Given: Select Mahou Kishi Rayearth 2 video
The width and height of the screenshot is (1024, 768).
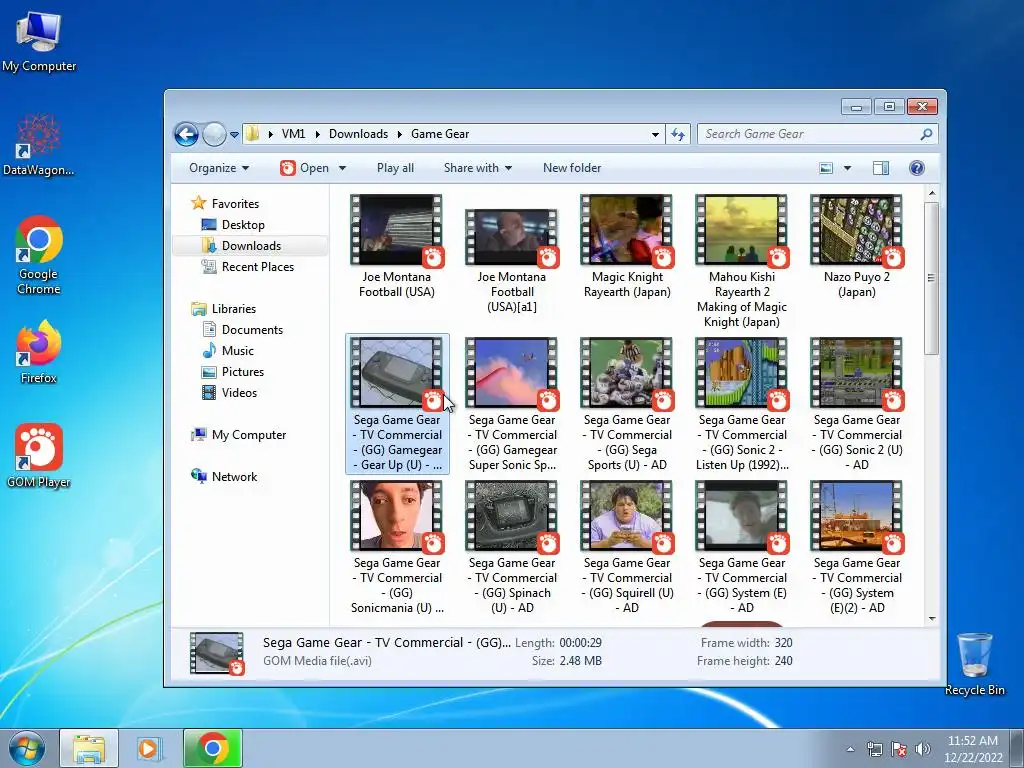Looking at the screenshot, I should click(741, 261).
